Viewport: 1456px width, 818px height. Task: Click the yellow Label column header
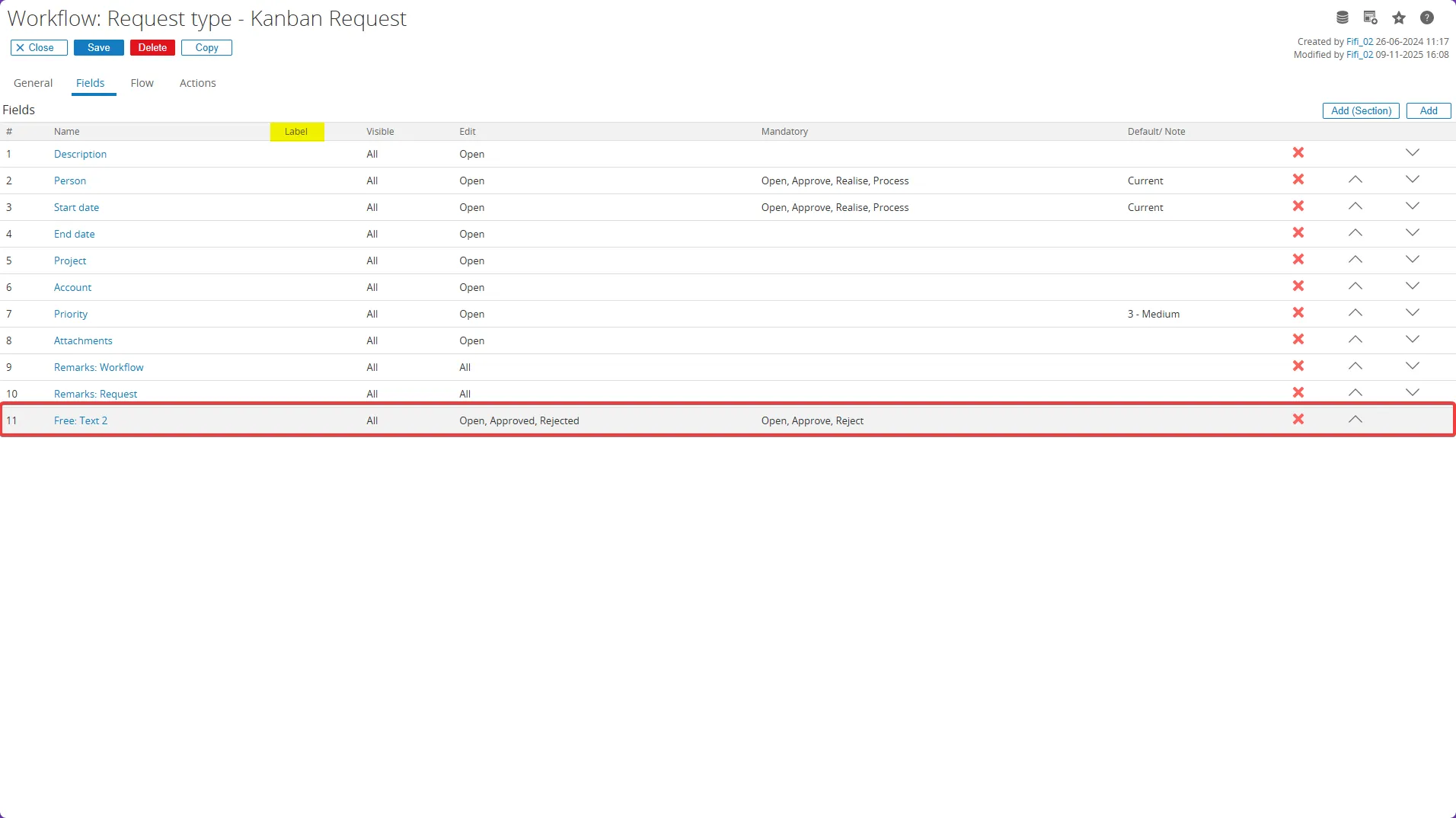click(296, 132)
